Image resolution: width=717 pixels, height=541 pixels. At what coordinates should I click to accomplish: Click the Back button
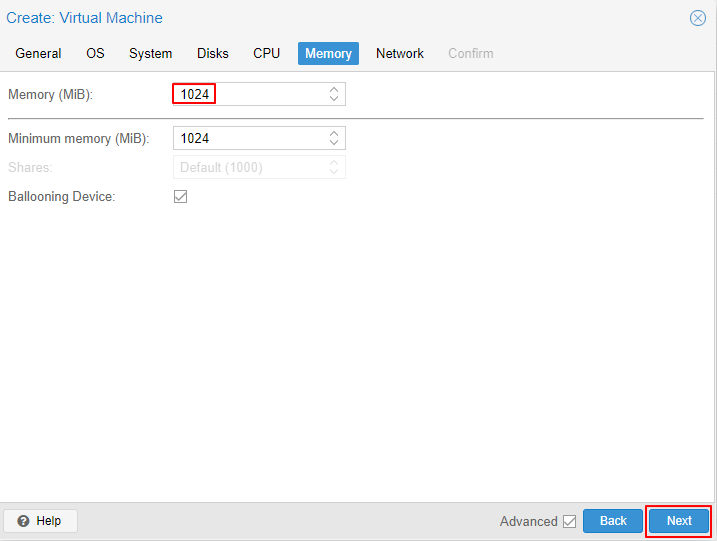click(x=613, y=521)
